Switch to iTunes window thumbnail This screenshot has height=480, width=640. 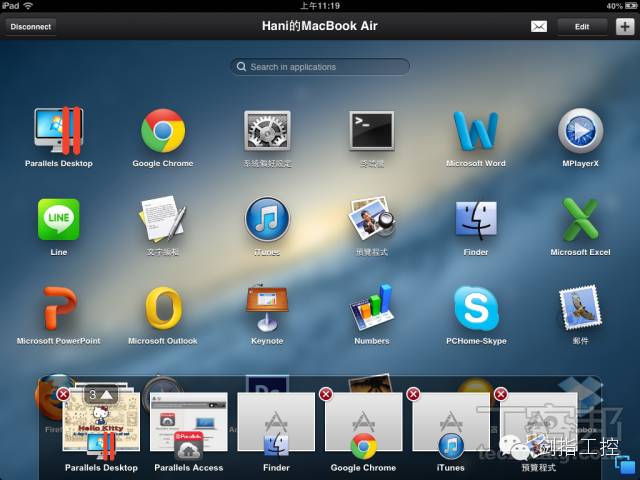pyautogui.click(x=451, y=422)
